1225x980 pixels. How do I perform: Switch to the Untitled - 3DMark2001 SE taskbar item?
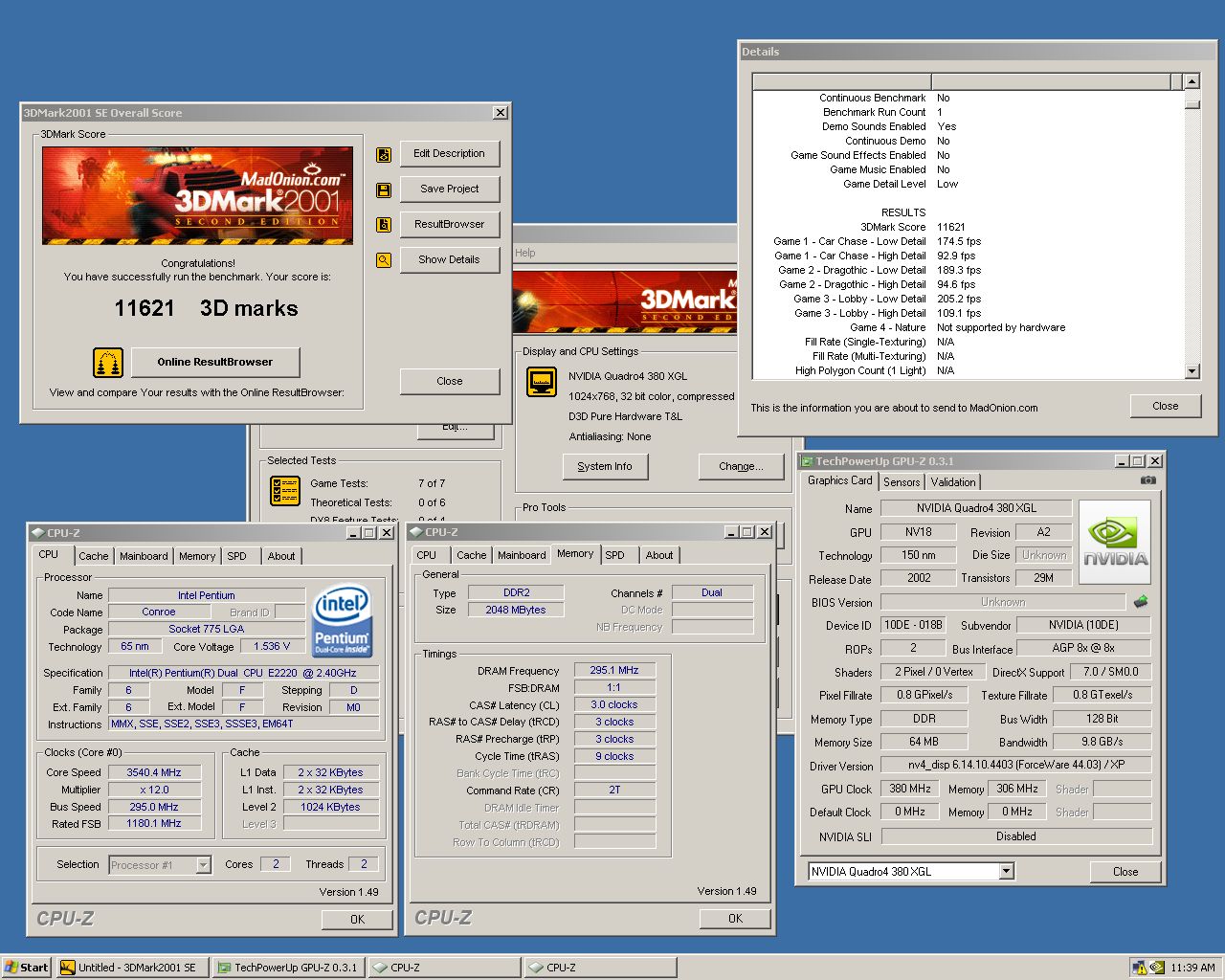pyautogui.click(x=132, y=968)
